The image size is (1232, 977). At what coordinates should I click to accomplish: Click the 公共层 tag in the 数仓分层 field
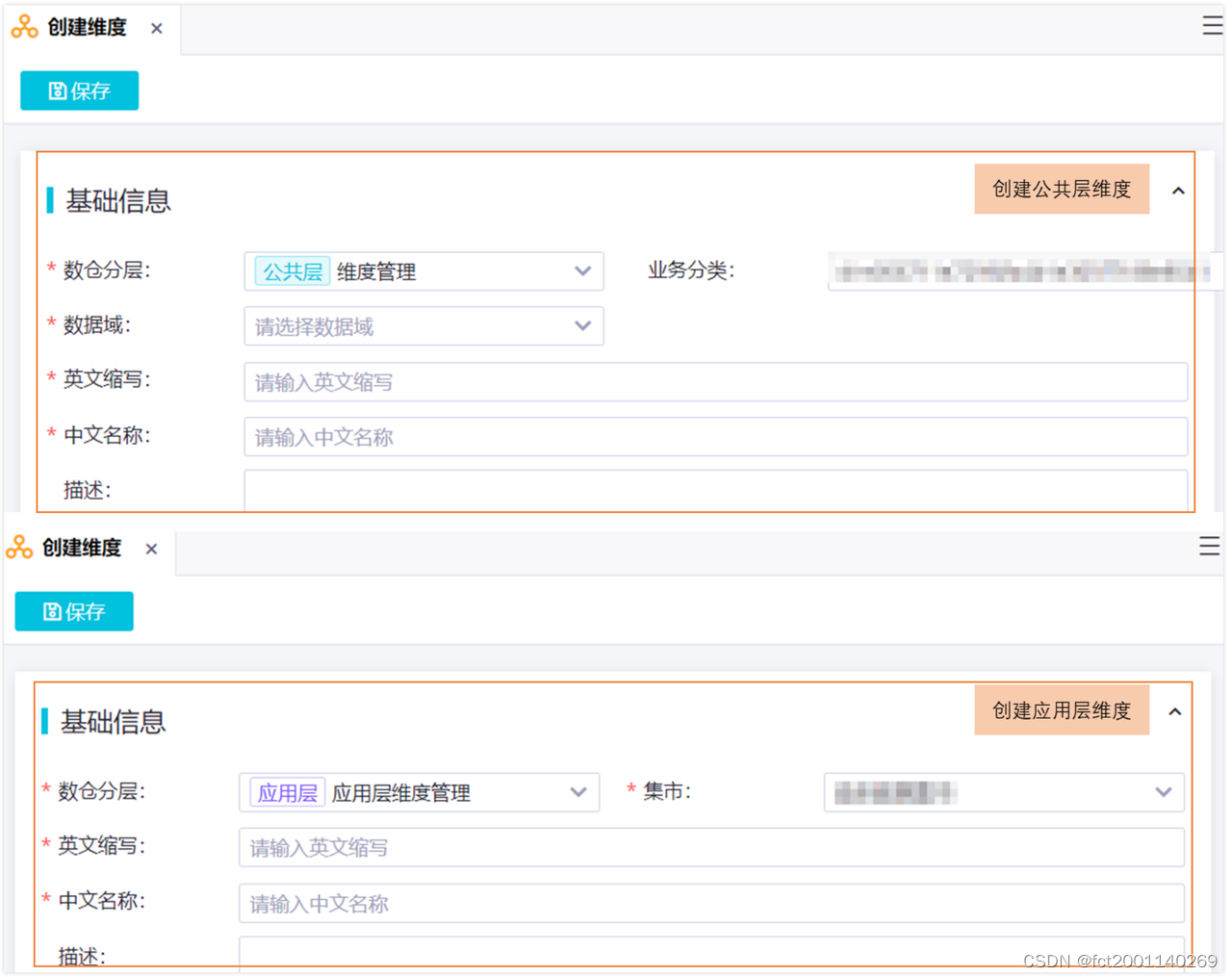tap(293, 271)
